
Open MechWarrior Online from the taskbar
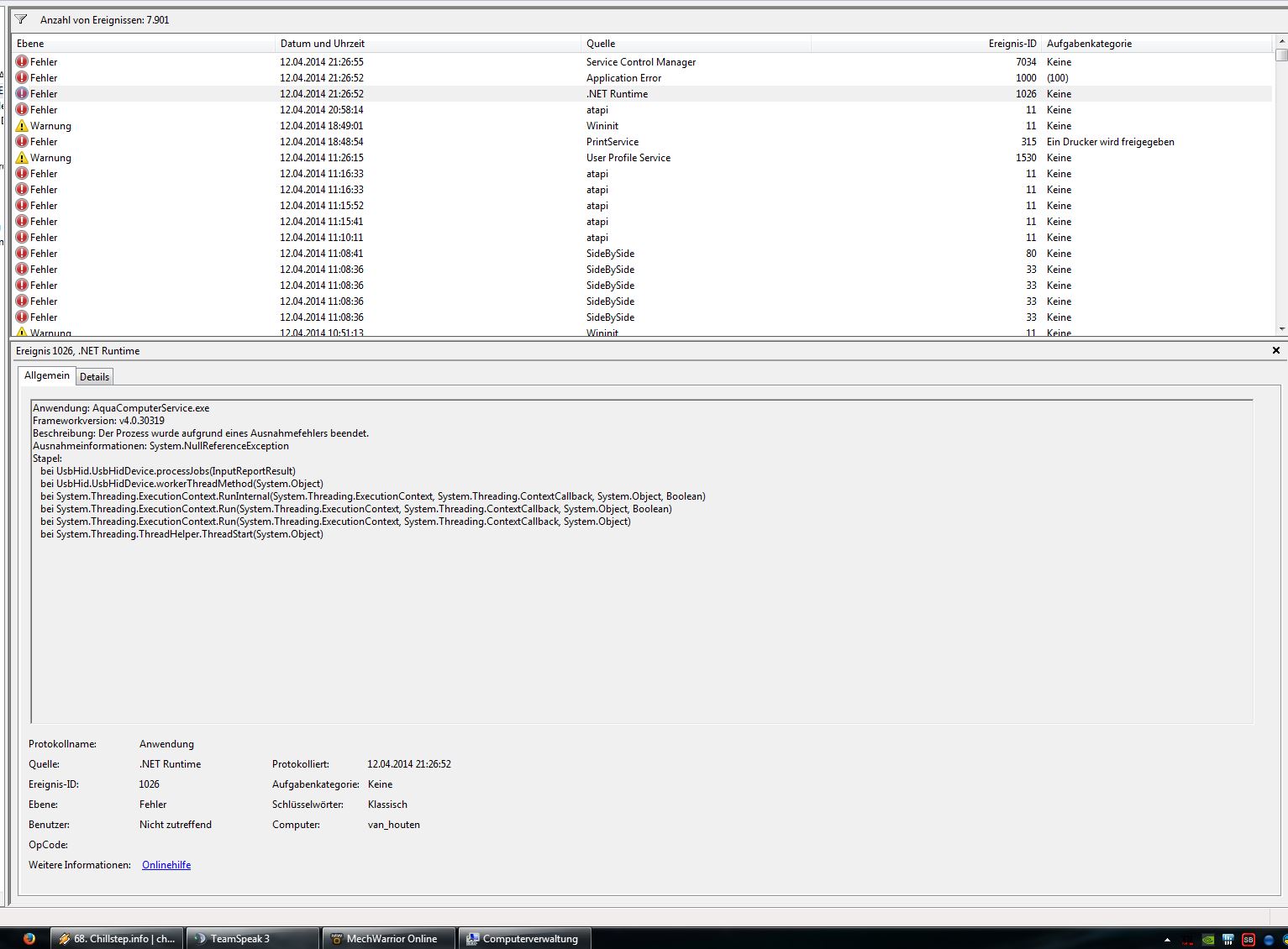(389, 939)
